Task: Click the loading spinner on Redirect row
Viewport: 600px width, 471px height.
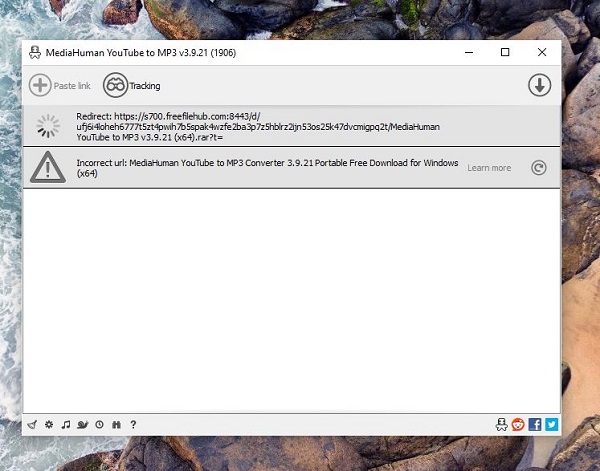Action: tap(48, 126)
